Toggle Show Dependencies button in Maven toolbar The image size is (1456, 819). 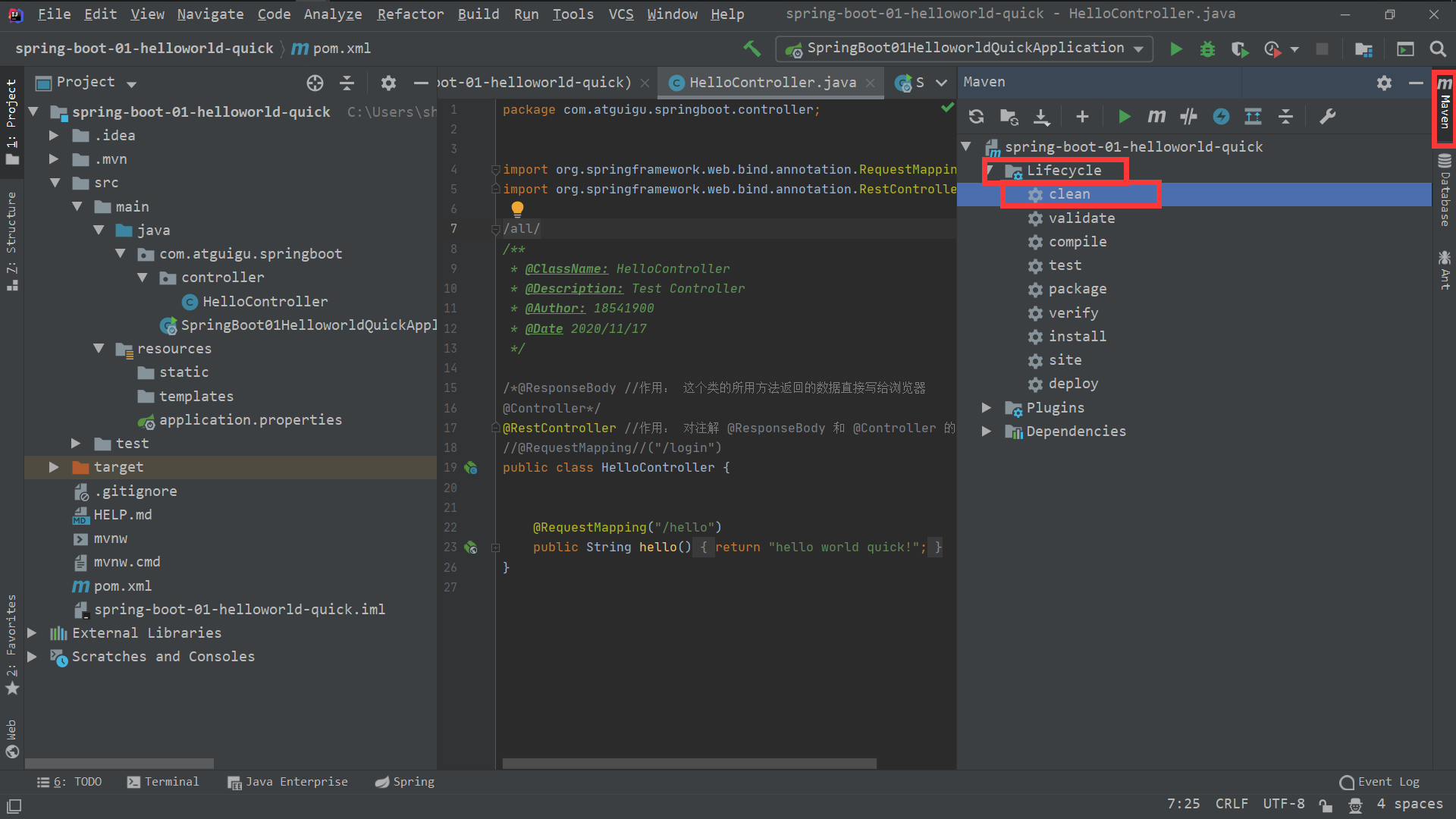pos(1253,116)
